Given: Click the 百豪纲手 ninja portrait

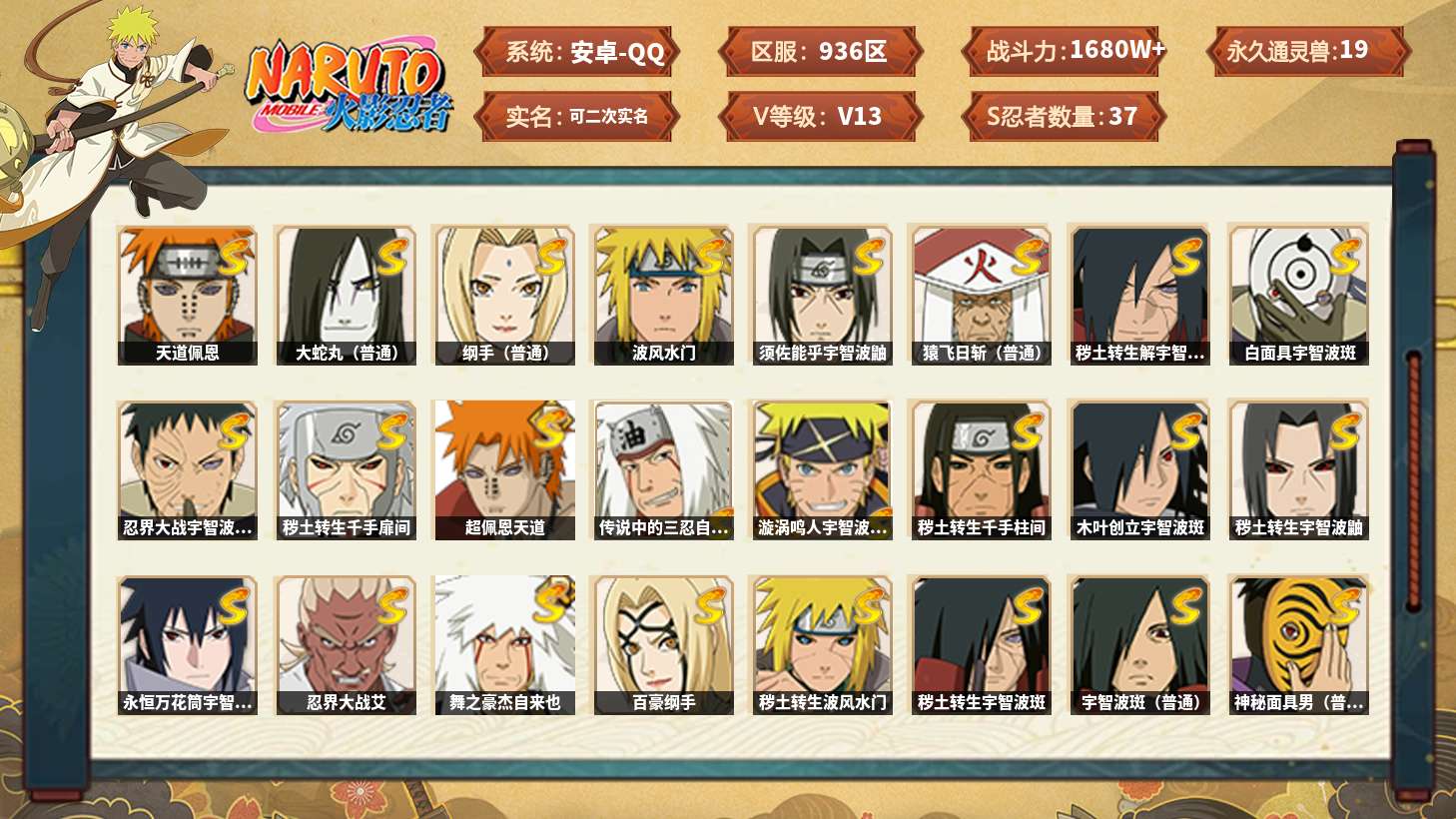Looking at the screenshot, I should 663,645.
